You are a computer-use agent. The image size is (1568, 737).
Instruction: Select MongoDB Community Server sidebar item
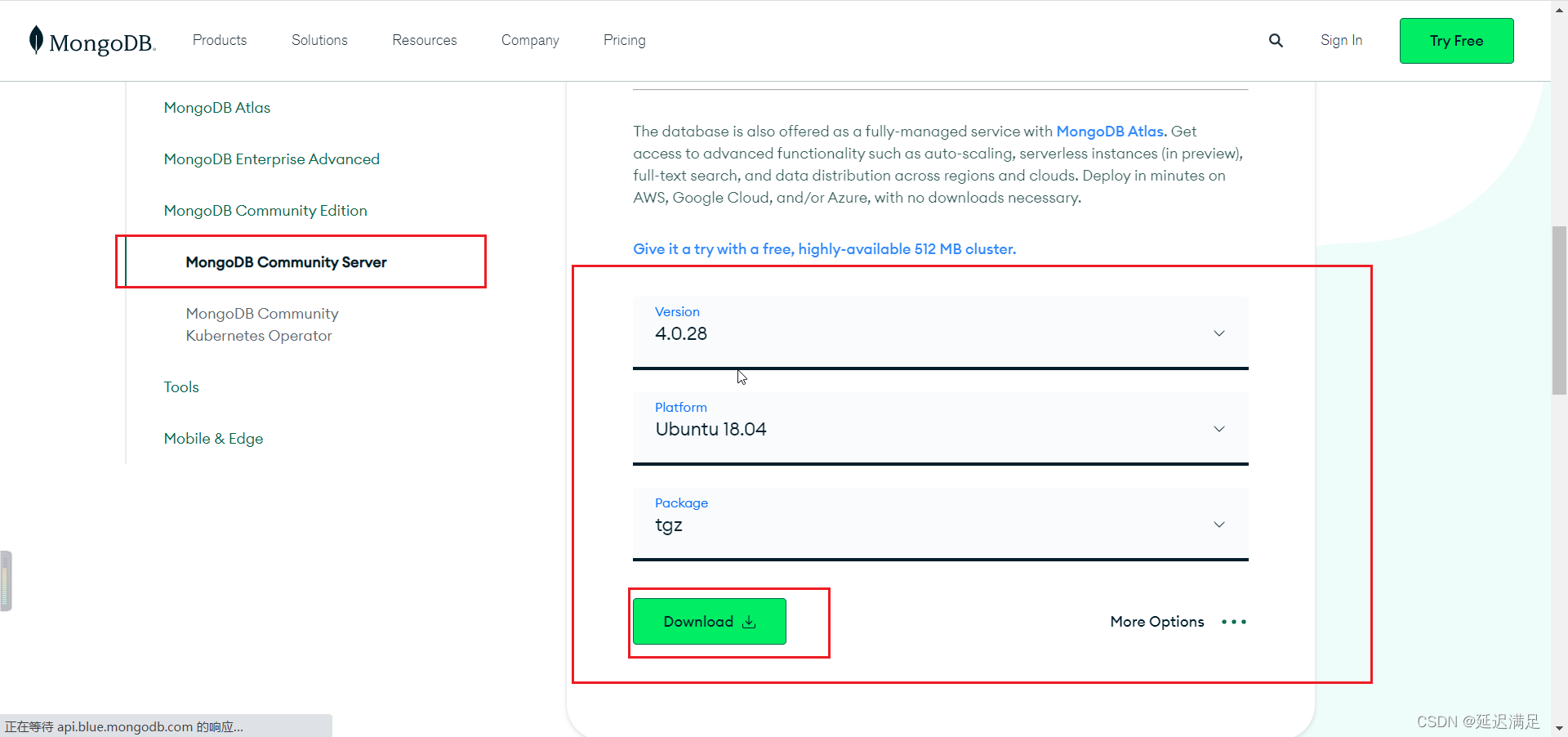click(286, 262)
